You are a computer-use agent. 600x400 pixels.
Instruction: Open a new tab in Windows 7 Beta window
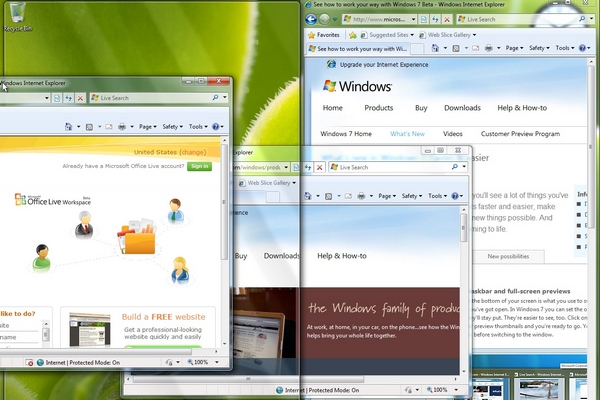pyautogui.click(x=417, y=49)
